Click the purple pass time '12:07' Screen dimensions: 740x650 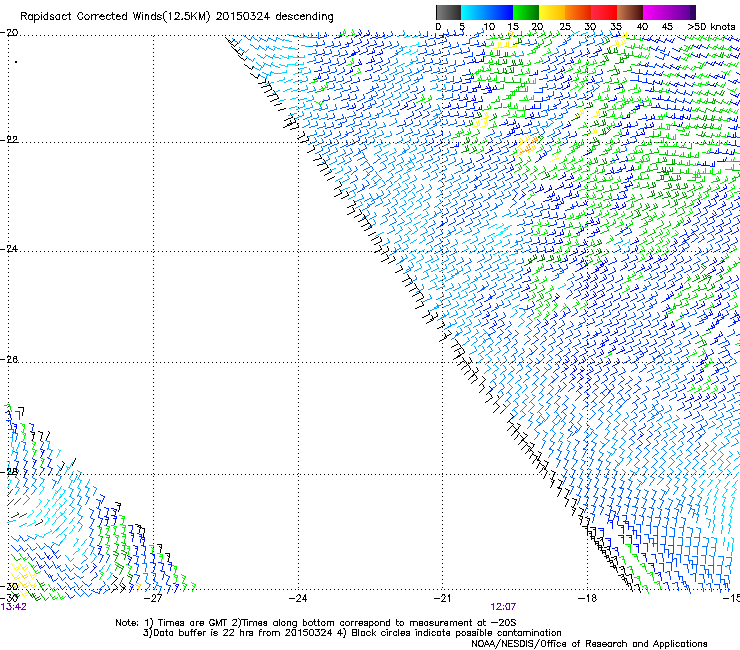pyautogui.click(x=503, y=607)
